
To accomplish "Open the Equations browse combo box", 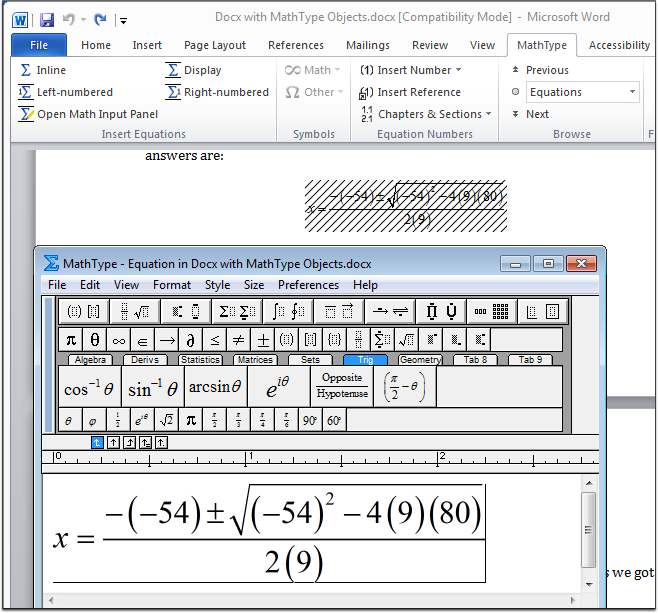I will click(x=582, y=92).
